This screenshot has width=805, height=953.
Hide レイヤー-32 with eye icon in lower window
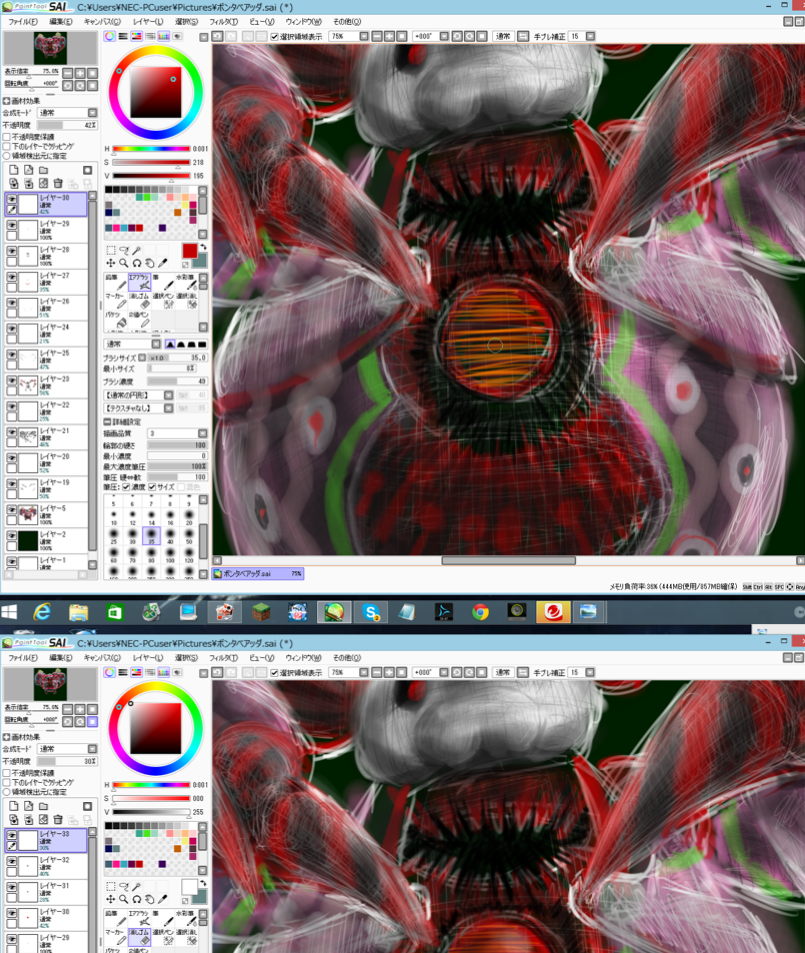click(12, 861)
